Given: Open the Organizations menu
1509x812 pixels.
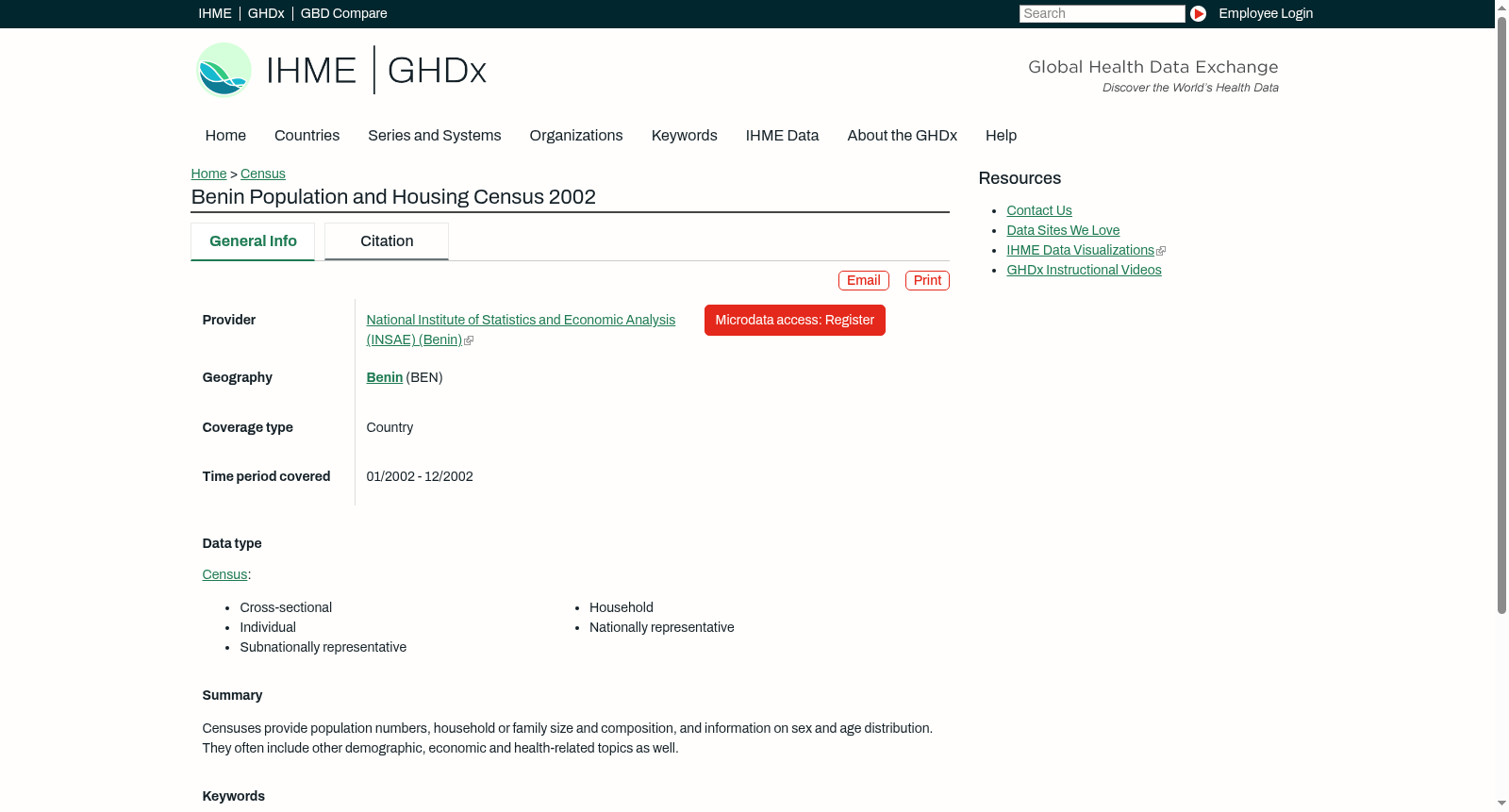Looking at the screenshot, I should (x=576, y=136).
